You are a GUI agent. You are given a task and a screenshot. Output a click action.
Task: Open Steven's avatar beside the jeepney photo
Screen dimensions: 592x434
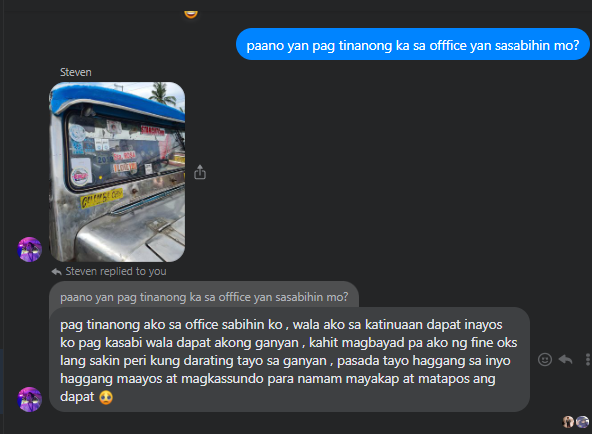coord(29,249)
